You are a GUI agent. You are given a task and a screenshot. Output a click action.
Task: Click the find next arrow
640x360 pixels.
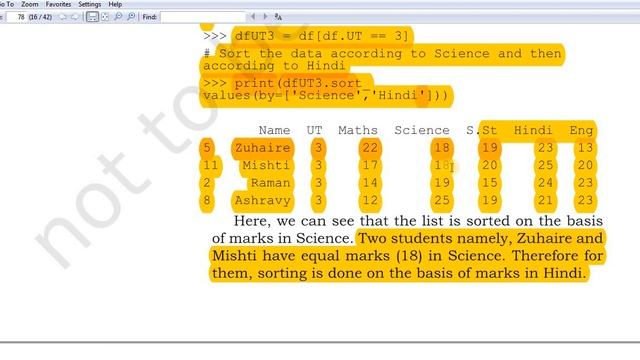[265, 17]
